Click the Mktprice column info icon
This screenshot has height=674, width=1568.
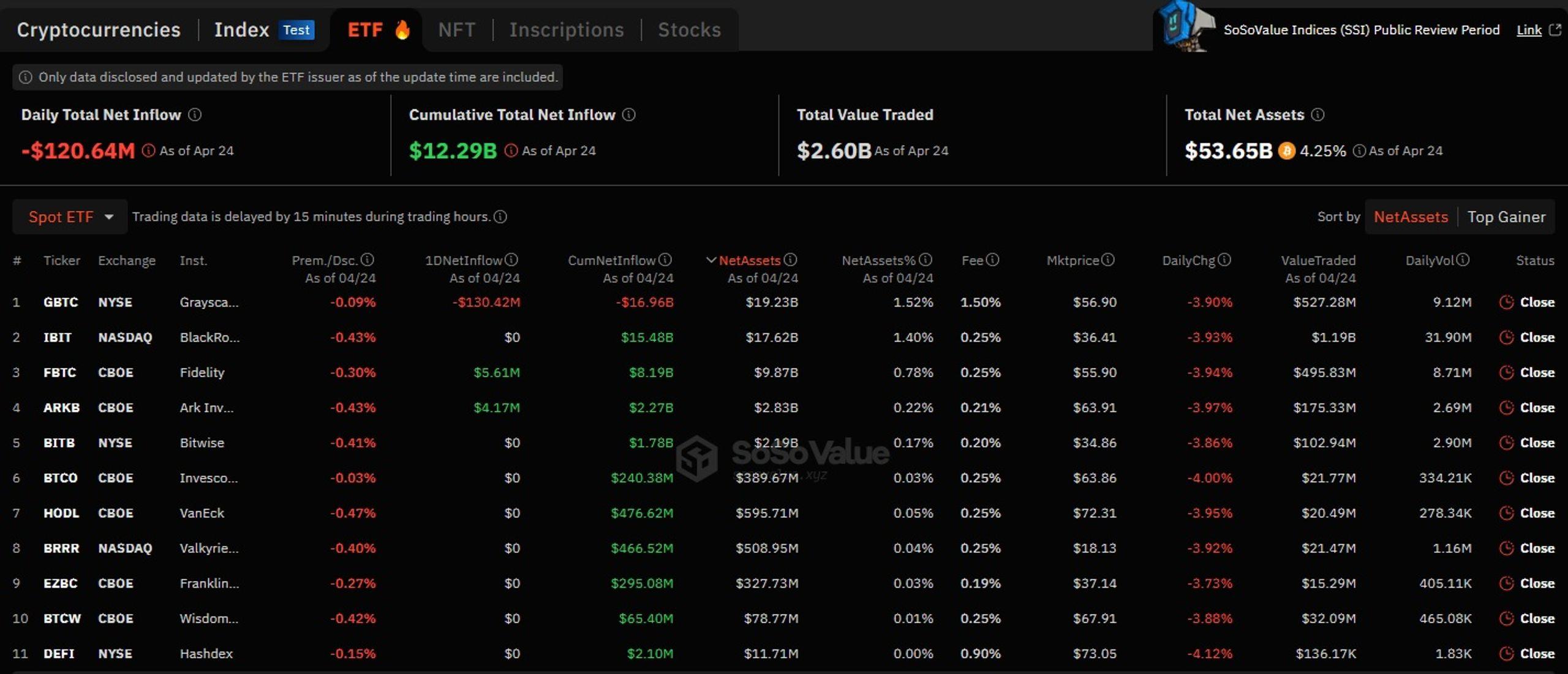(1108, 260)
